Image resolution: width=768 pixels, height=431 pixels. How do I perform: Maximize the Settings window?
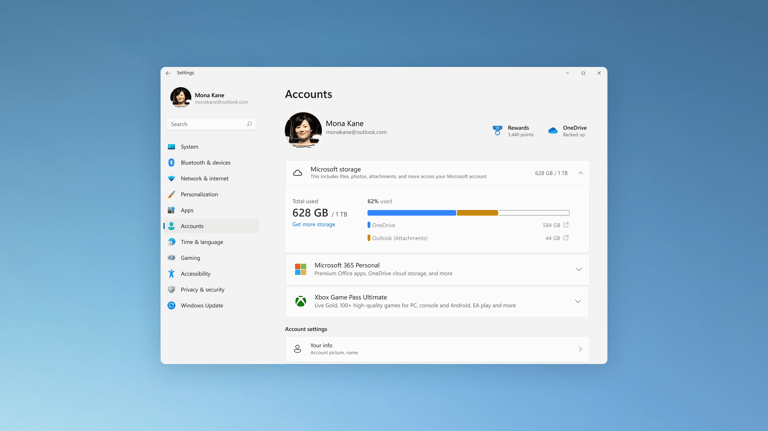point(583,73)
